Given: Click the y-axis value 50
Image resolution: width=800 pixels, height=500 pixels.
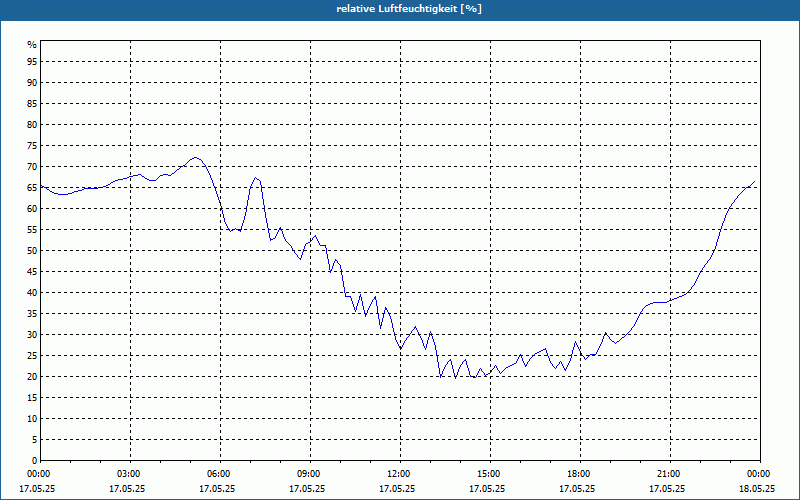Looking at the screenshot, I should 32,251.
